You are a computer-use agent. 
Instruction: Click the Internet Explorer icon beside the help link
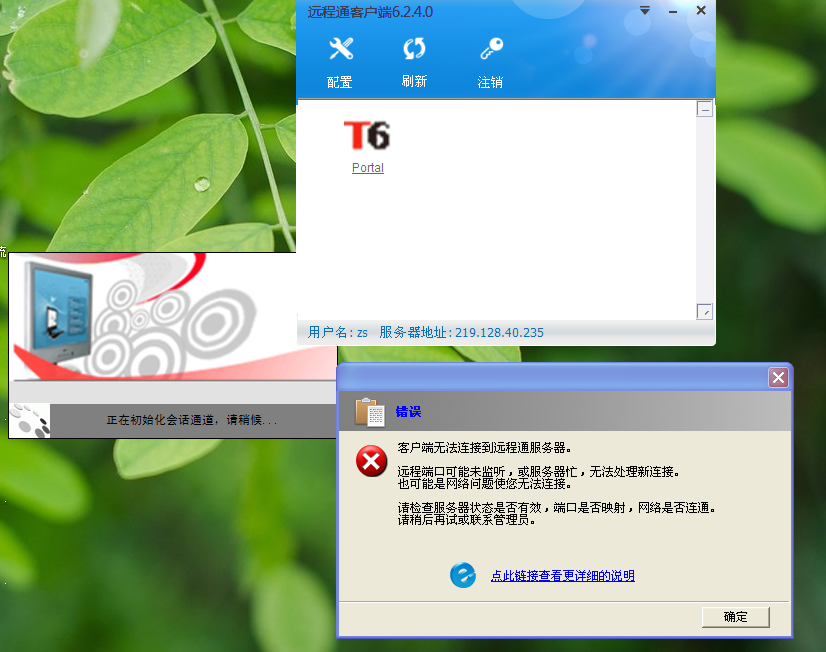tap(463, 575)
